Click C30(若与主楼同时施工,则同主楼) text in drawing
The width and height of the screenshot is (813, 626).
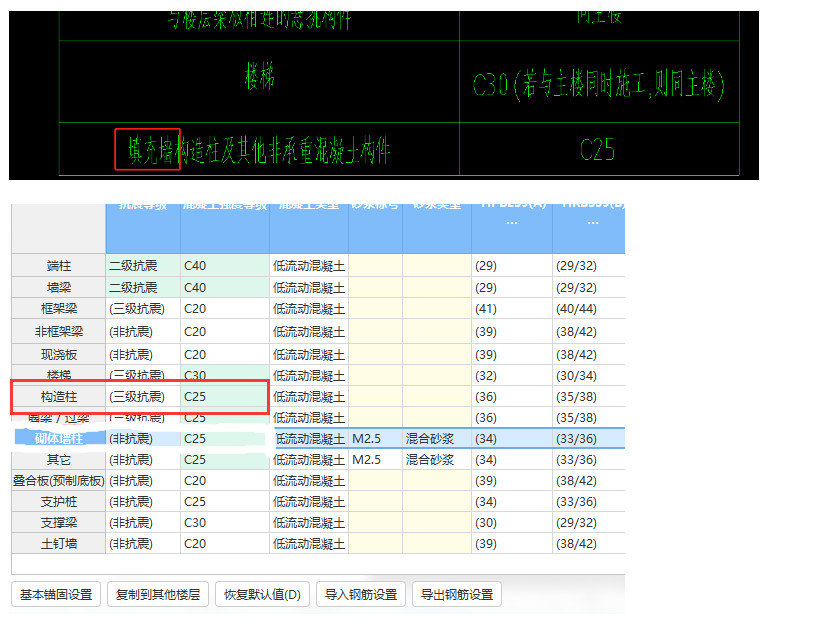point(598,86)
